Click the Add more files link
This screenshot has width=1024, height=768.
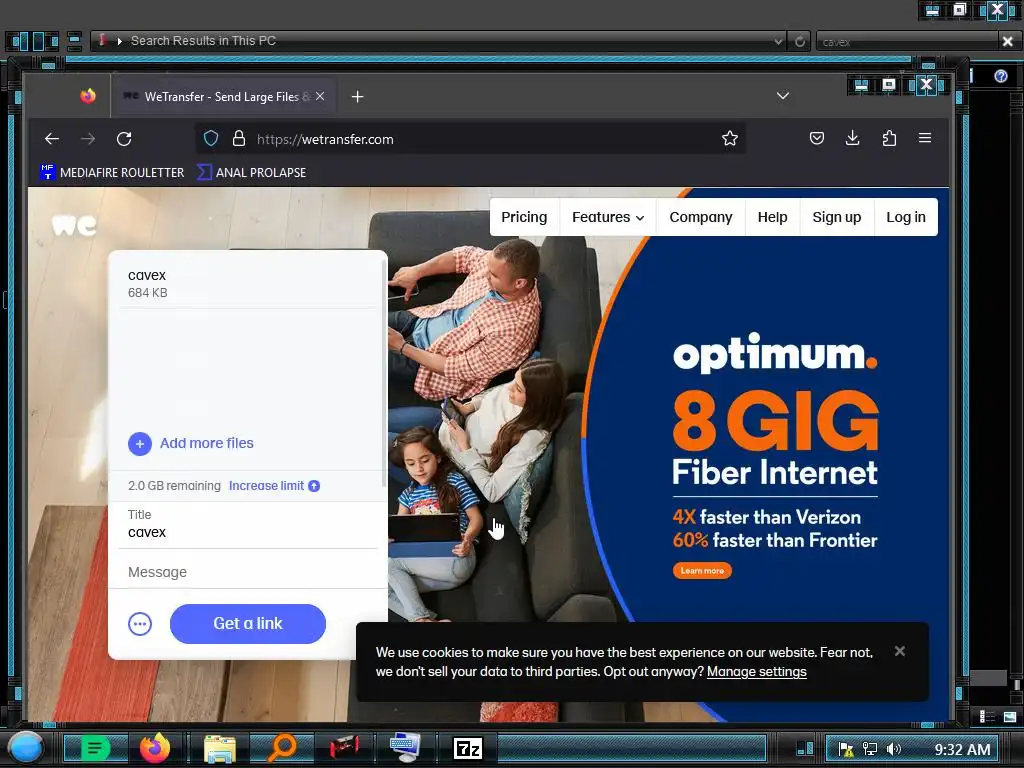coord(206,443)
